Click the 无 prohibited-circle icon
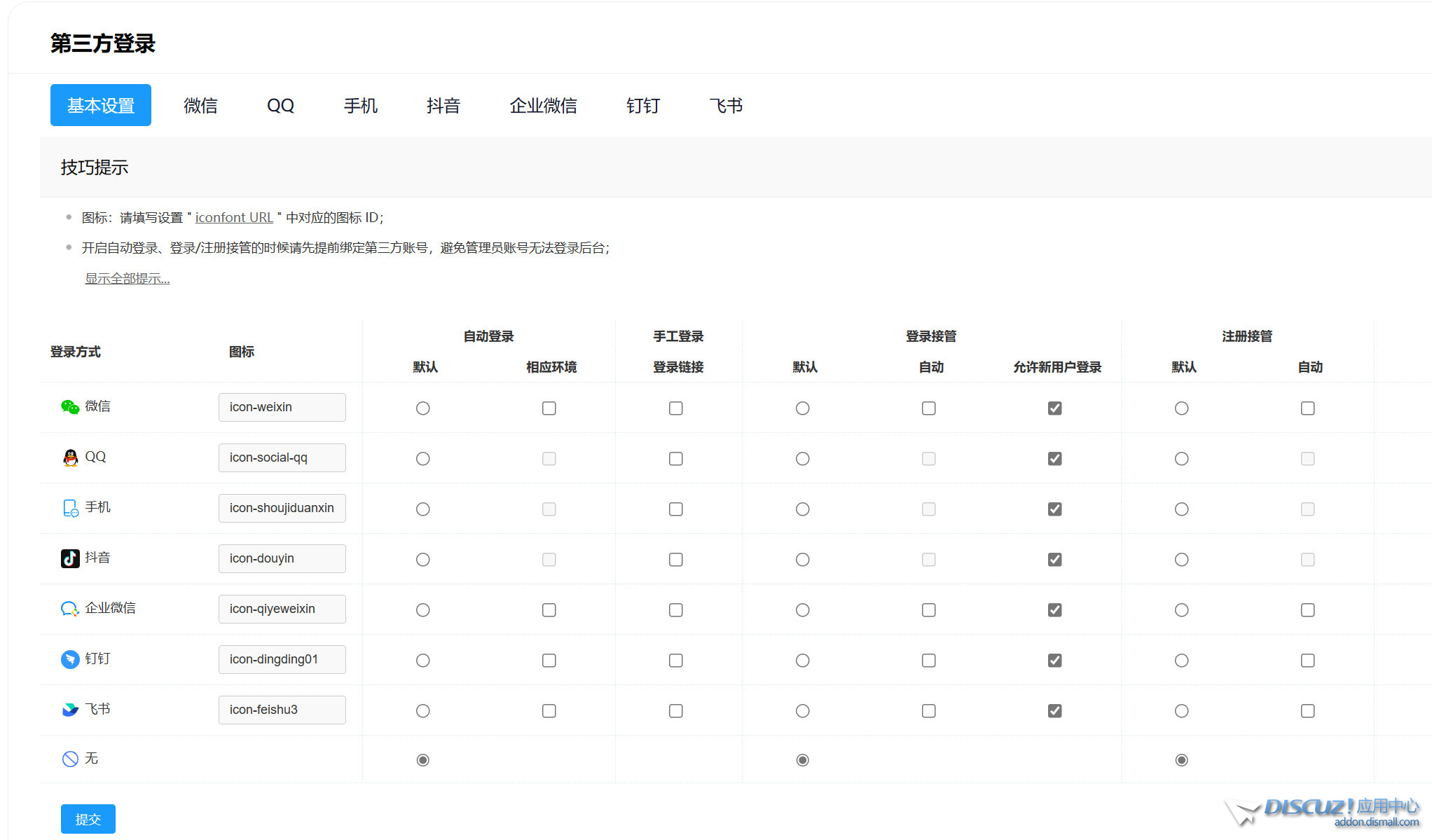The height and width of the screenshot is (840, 1432). (x=70, y=759)
